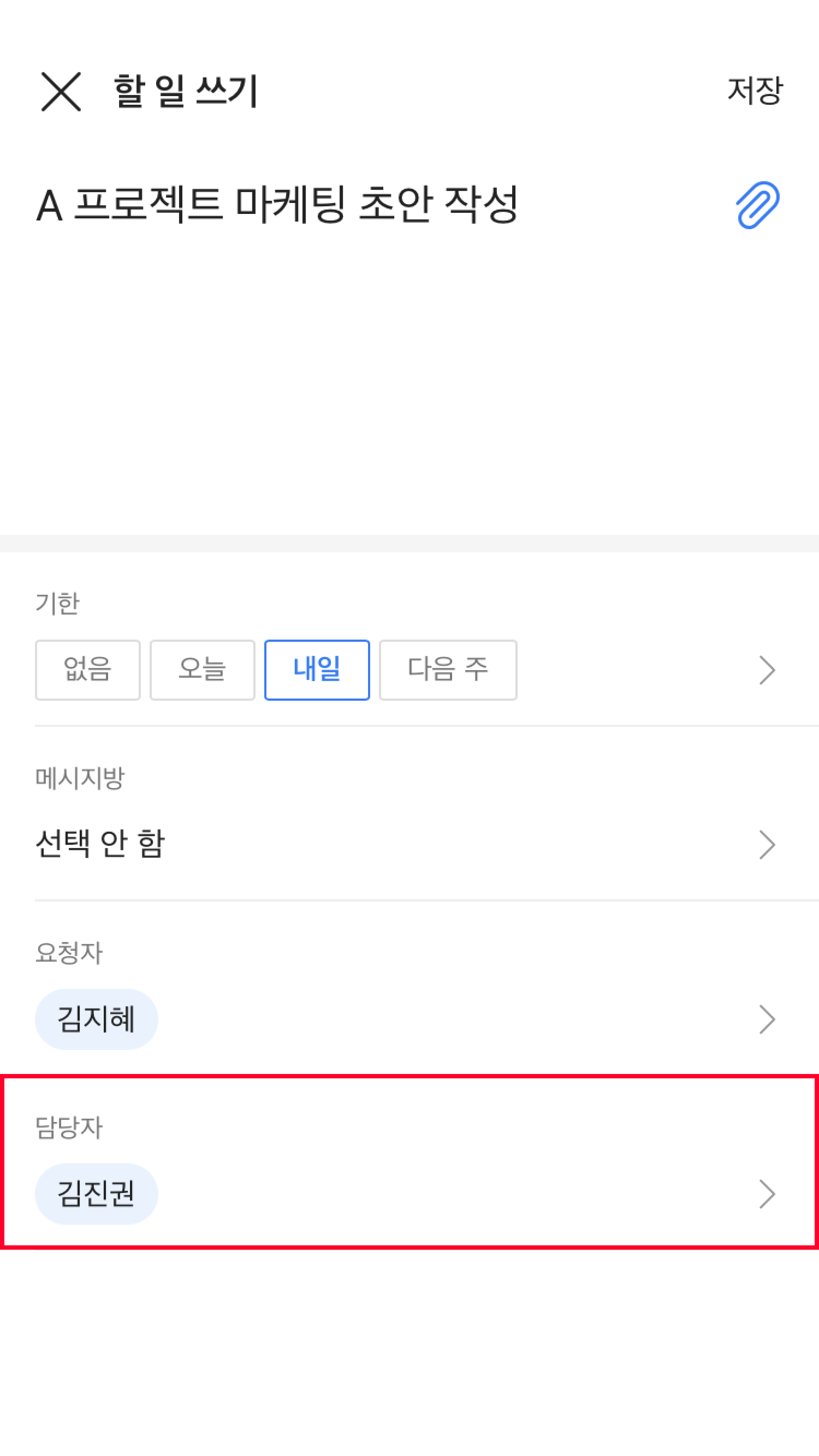Viewport: 819px width, 1456px height.
Task: Click the 담당자 section label
Action: coord(69,1127)
